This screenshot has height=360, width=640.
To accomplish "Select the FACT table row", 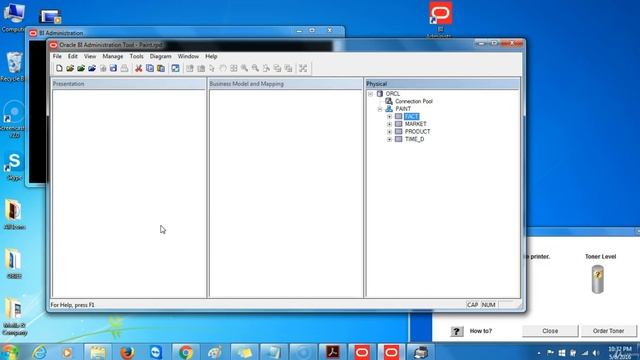I will coord(411,117).
